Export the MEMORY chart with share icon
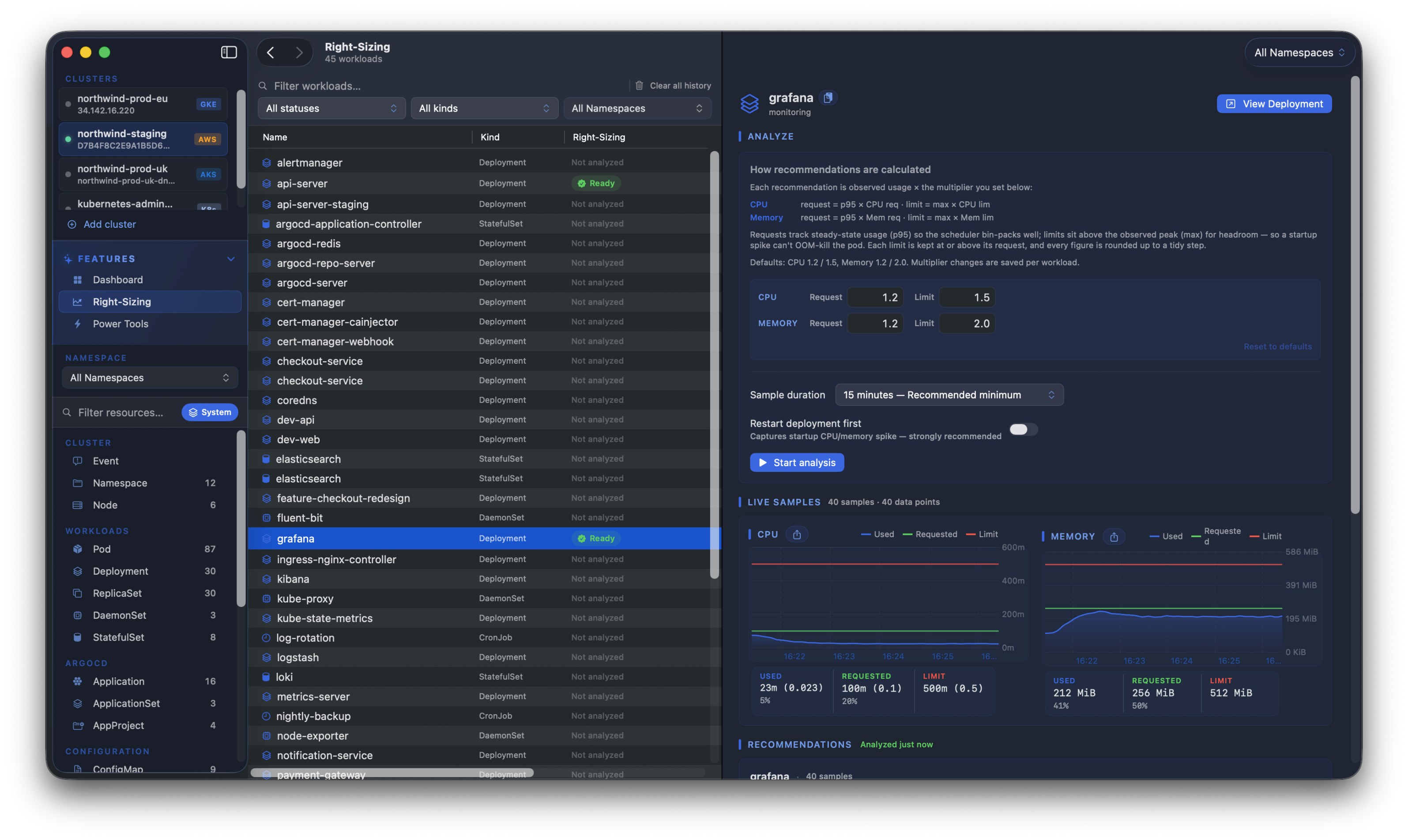 pos(1114,537)
